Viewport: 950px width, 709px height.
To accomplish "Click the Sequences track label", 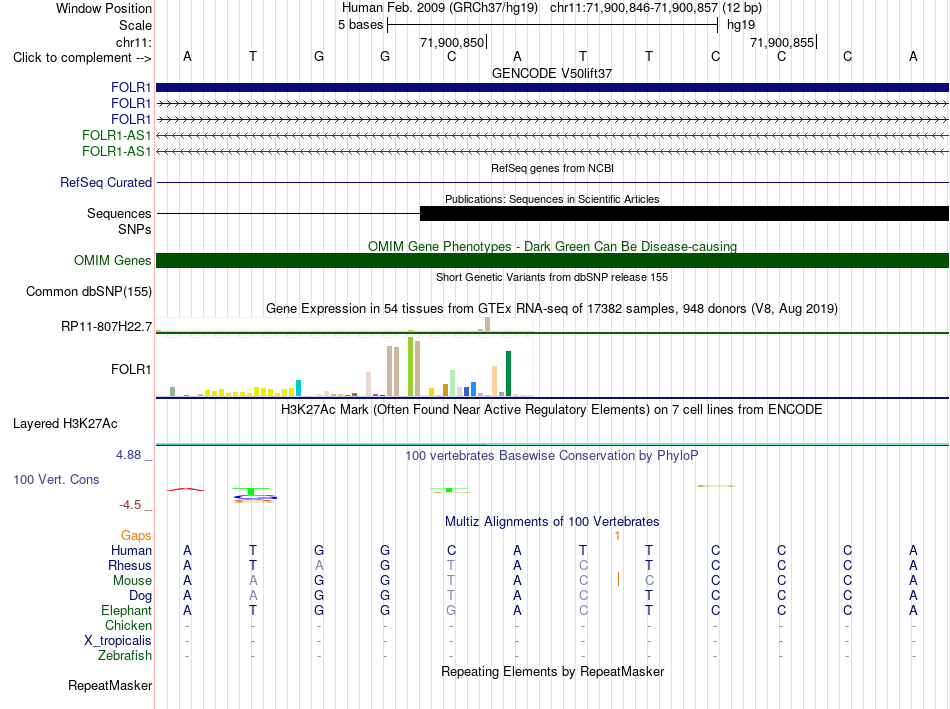I will [x=119, y=213].
